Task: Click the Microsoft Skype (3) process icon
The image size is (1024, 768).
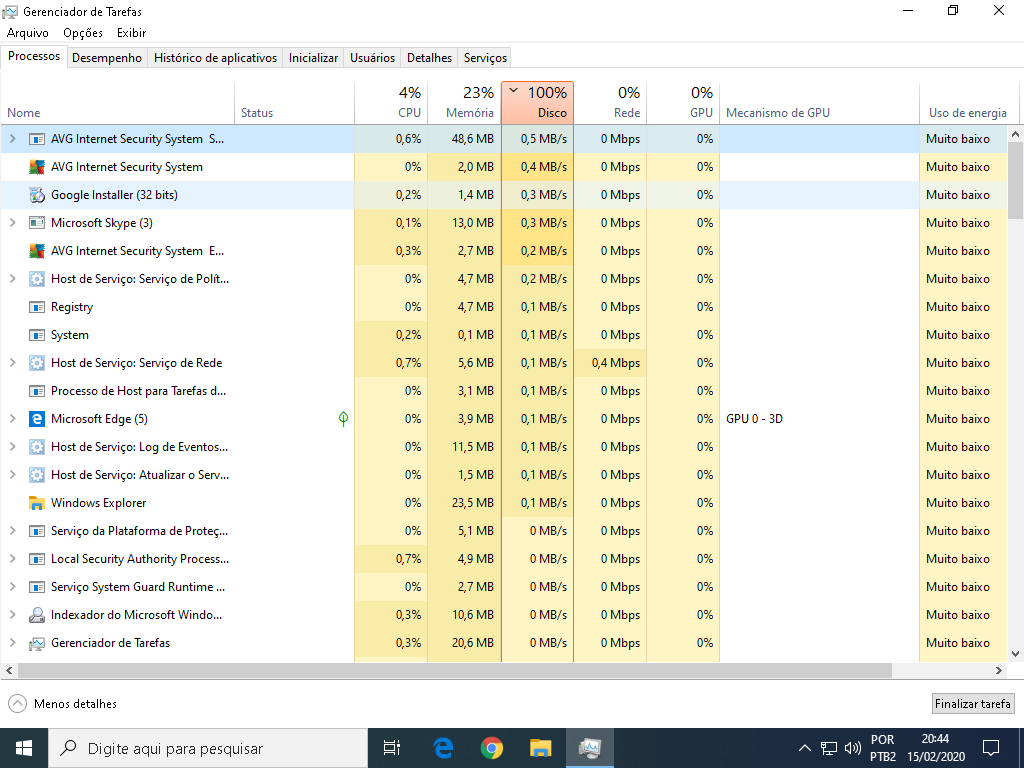Action: tap(37, 223)
